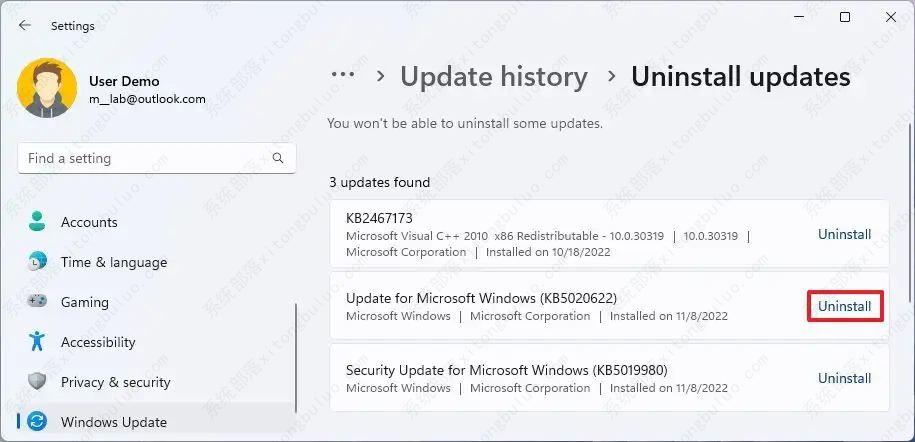Click the search magnifier icon
The width and height of the screenshot is (915, 442).
pyautogui.click(x=278, y=158)
